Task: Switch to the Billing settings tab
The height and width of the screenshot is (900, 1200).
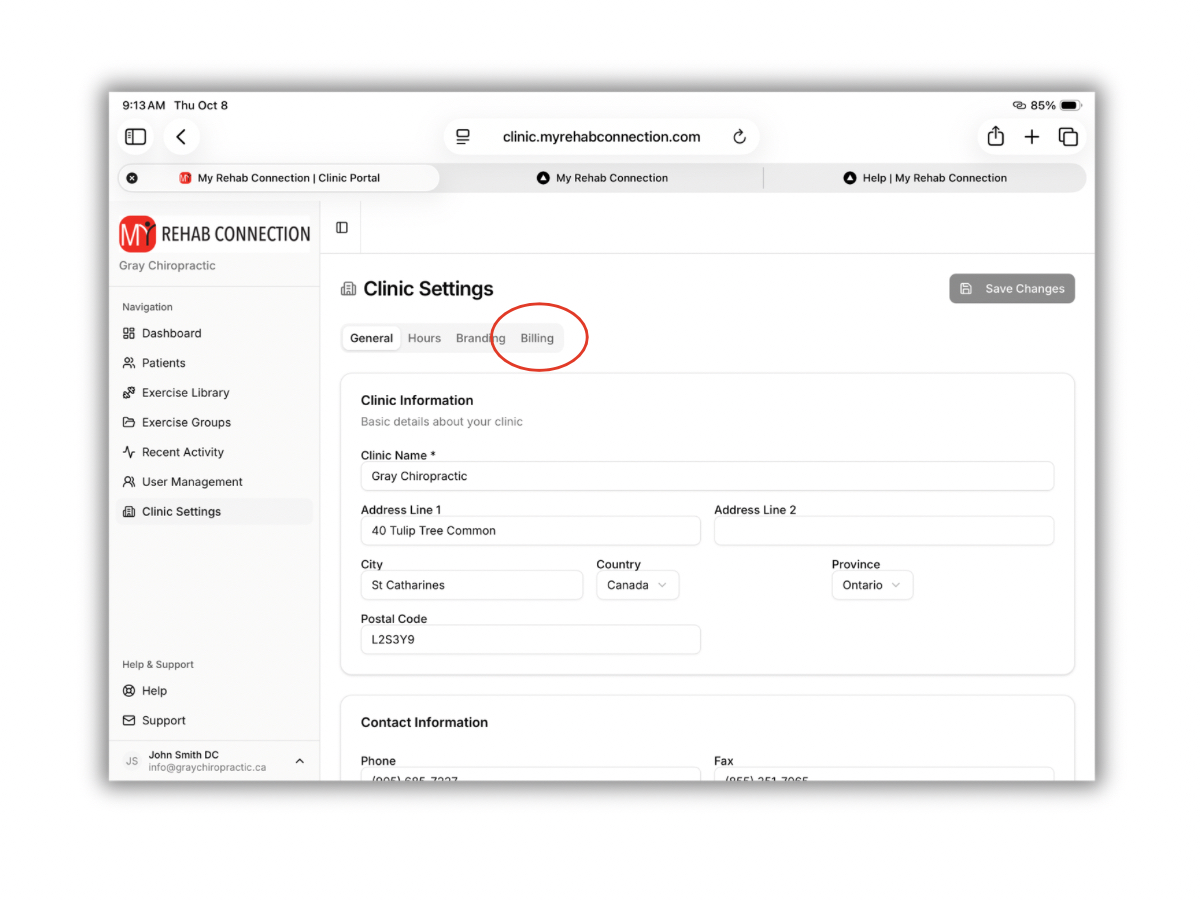Action: pos(537,338)
